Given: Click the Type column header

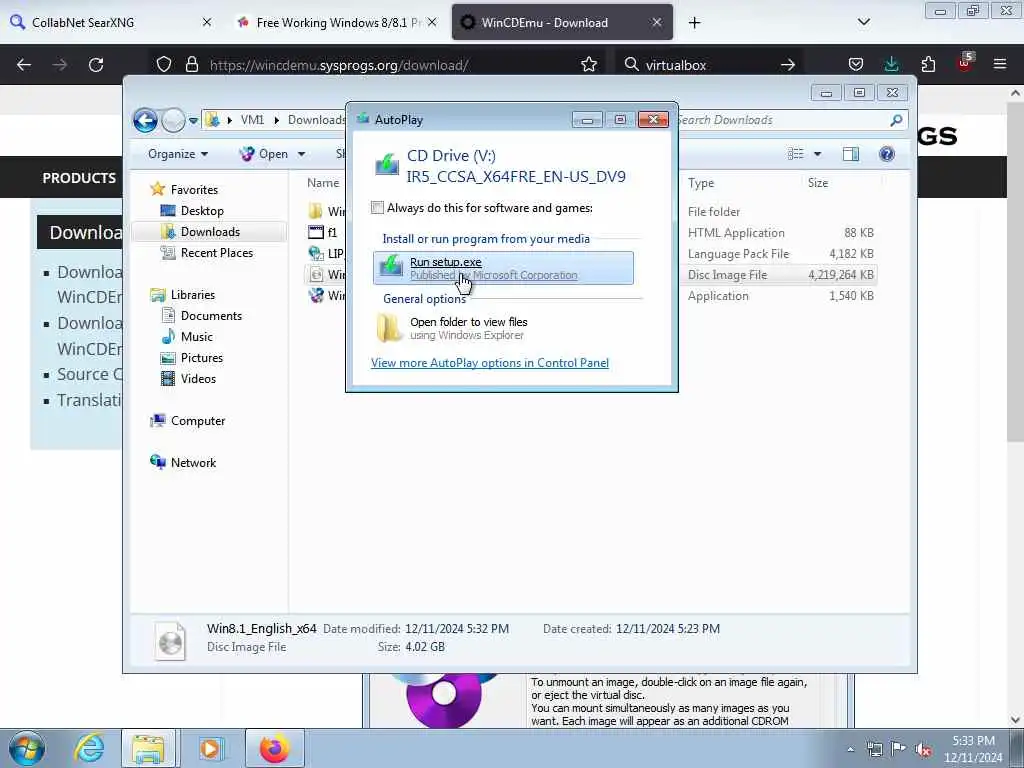Looking at the screenshot, I should coord(701,183).
